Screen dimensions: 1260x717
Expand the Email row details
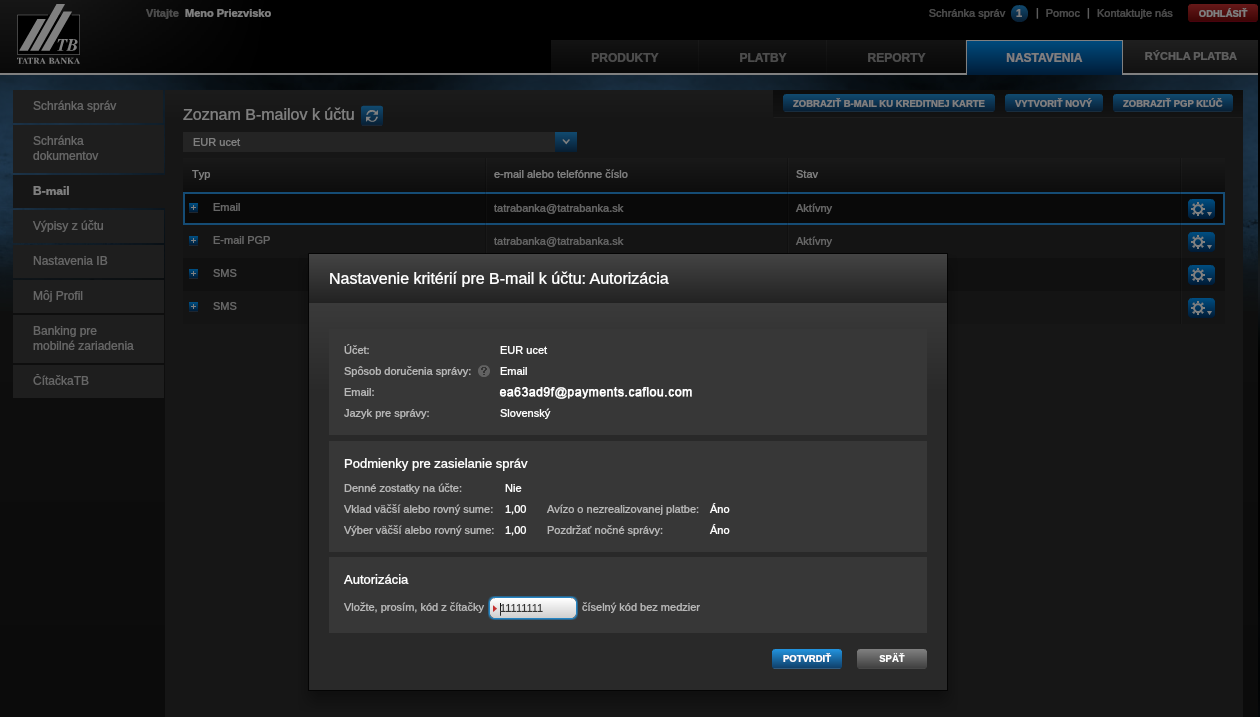194,208
